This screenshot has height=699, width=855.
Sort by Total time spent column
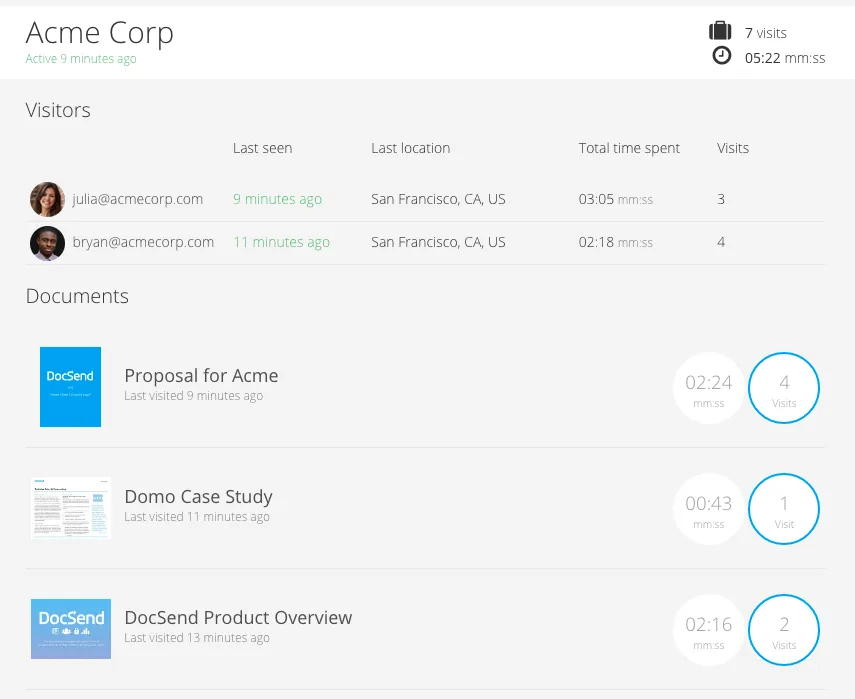(x=629, y=148)
